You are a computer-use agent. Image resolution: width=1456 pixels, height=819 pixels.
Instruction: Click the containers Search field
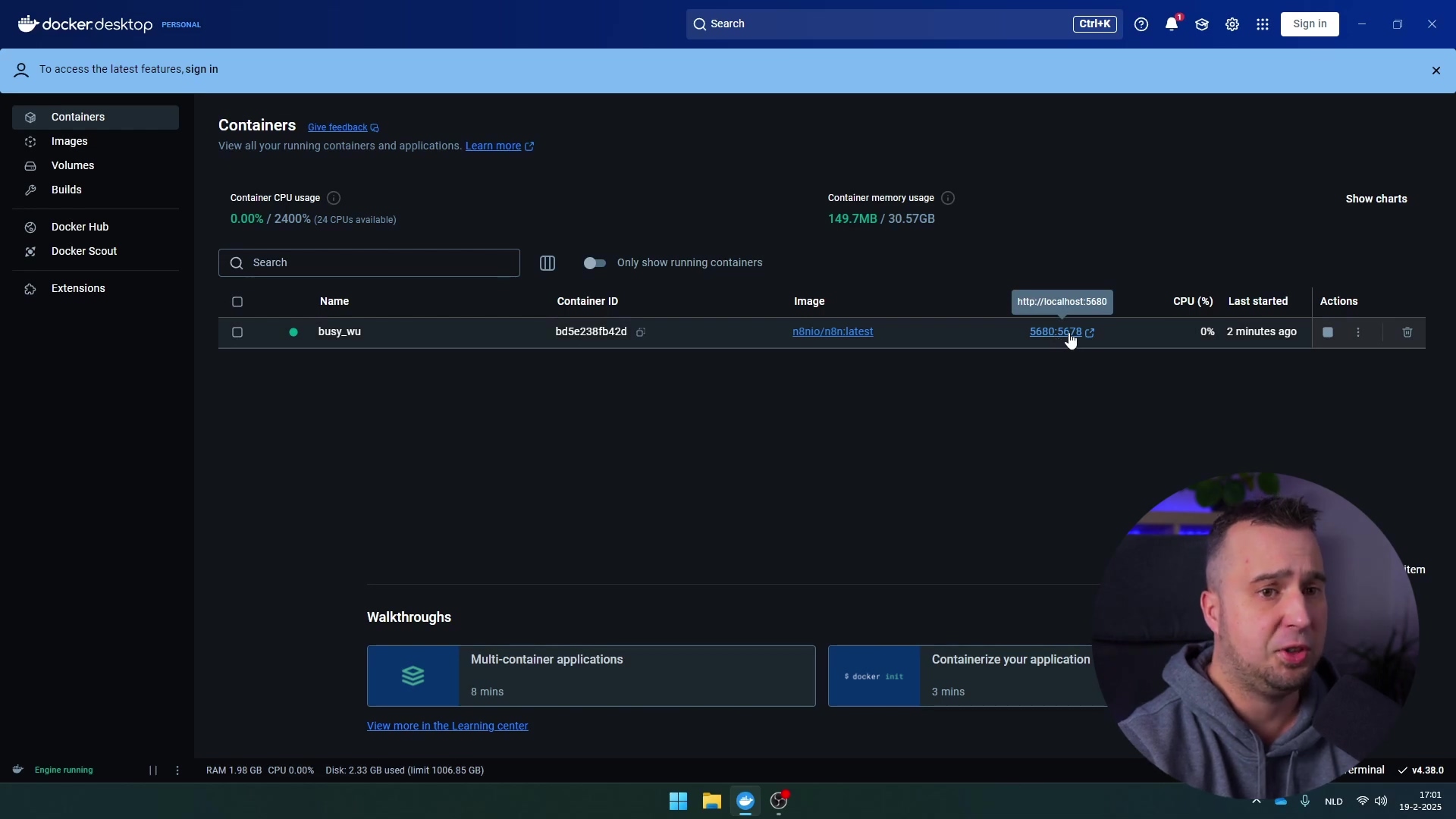point(369,263)
